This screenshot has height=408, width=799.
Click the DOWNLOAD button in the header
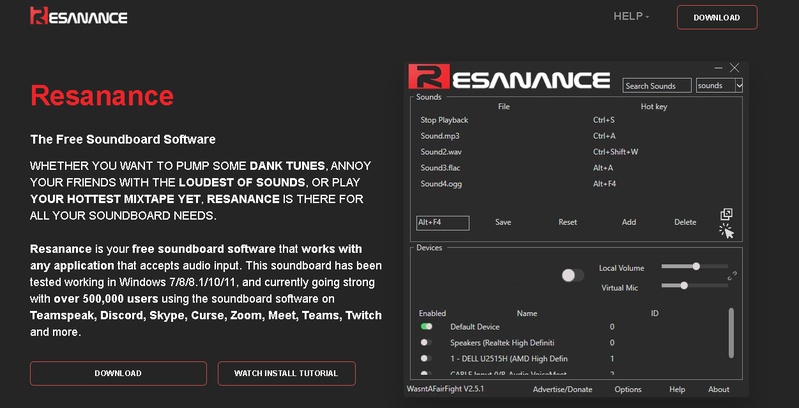click(x=716, y=17)
